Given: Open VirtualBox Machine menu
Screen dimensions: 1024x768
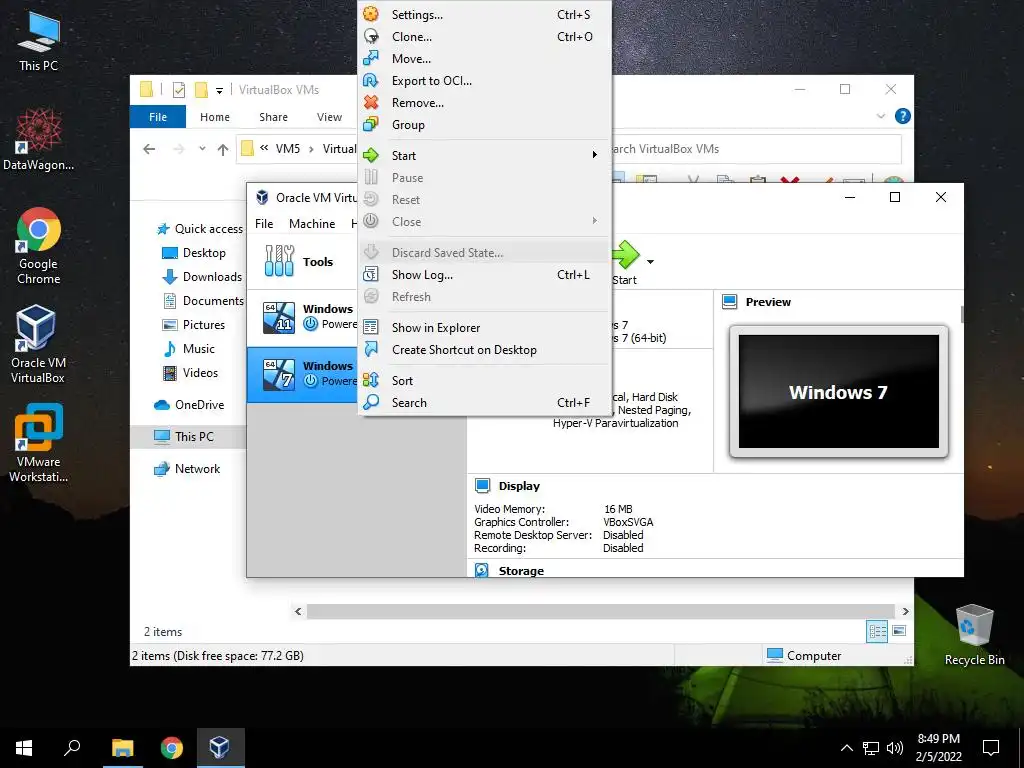Looking at the screenshot, I should click(312, 224).
